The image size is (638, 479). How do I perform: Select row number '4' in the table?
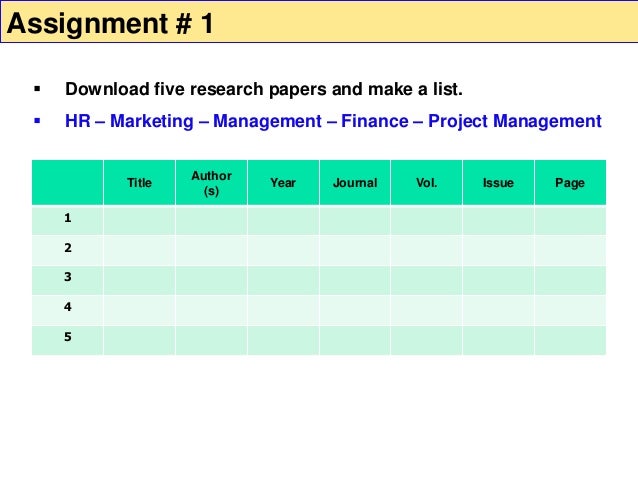[x=68, y=307]
